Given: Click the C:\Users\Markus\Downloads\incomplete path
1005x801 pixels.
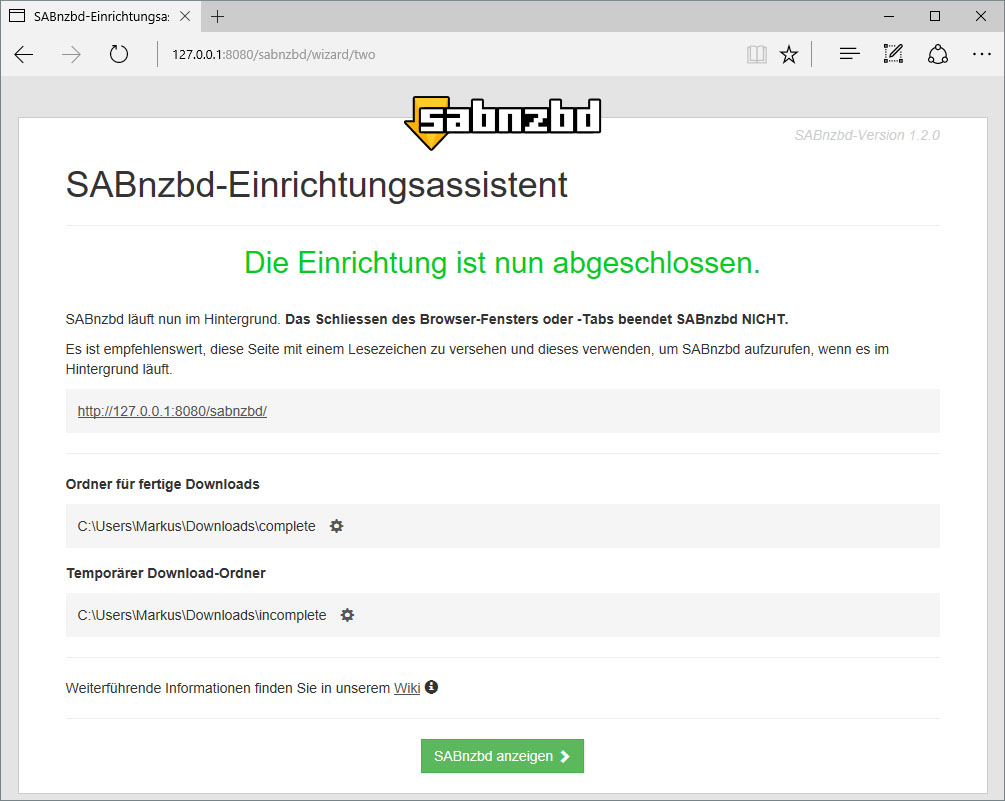Looking at the screenshot, I should coord(202,615).
